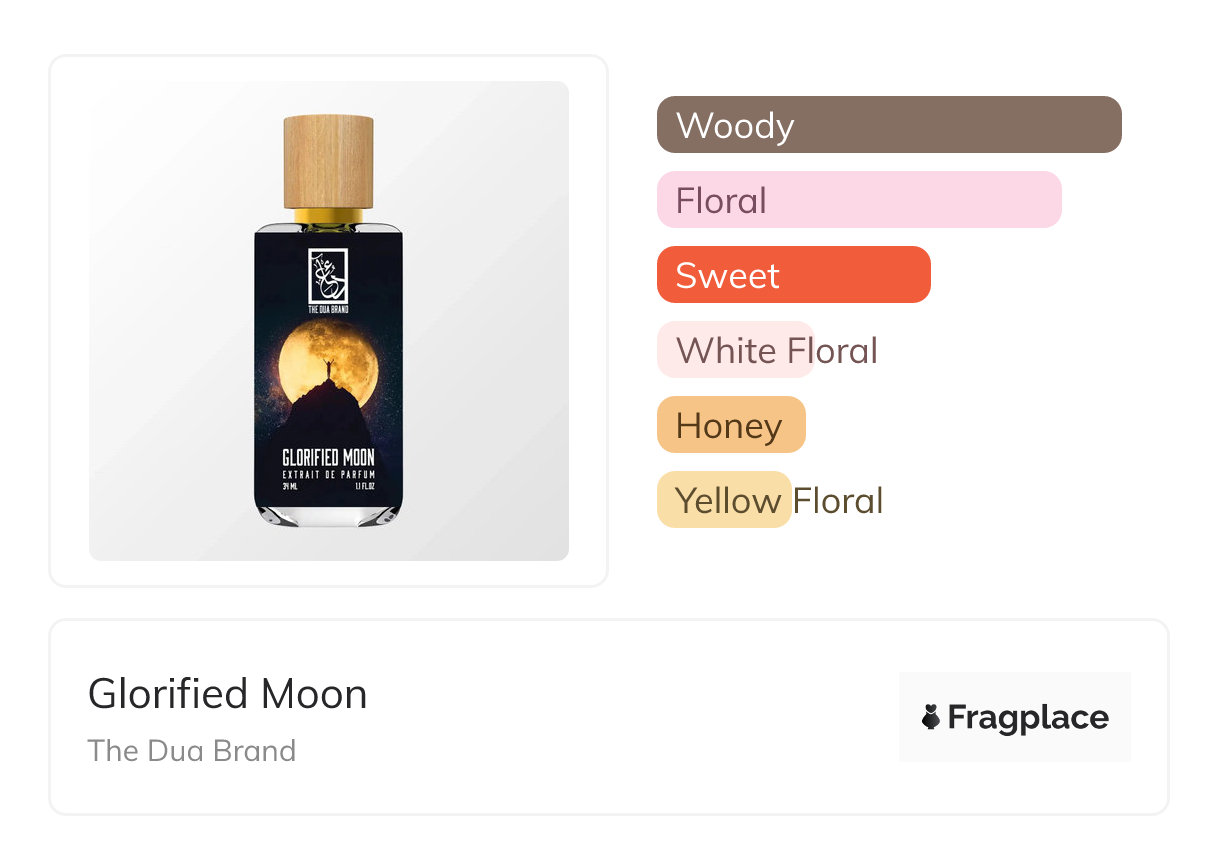Open the Glorified Moon title link
Screen dimensions: 1218x864
228,694
